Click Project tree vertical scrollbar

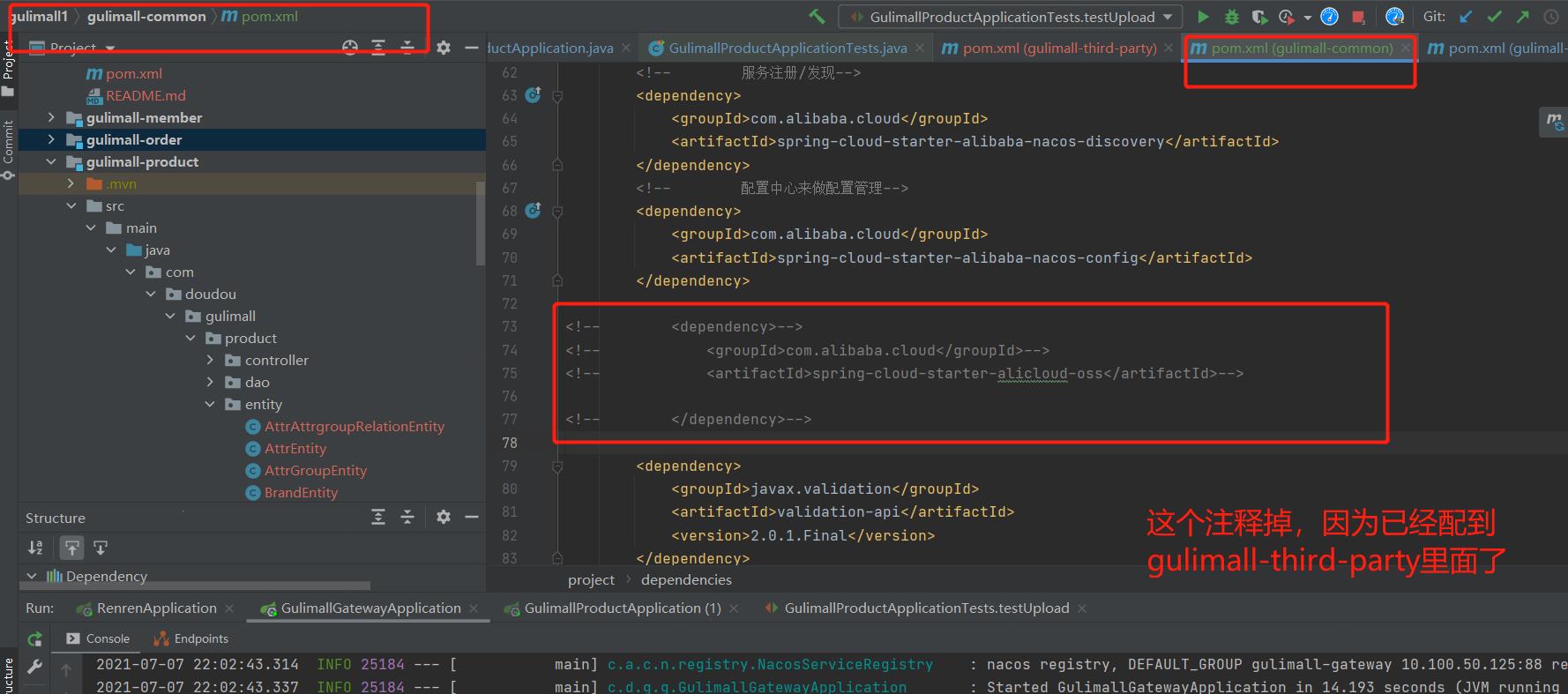pos(481,222)
